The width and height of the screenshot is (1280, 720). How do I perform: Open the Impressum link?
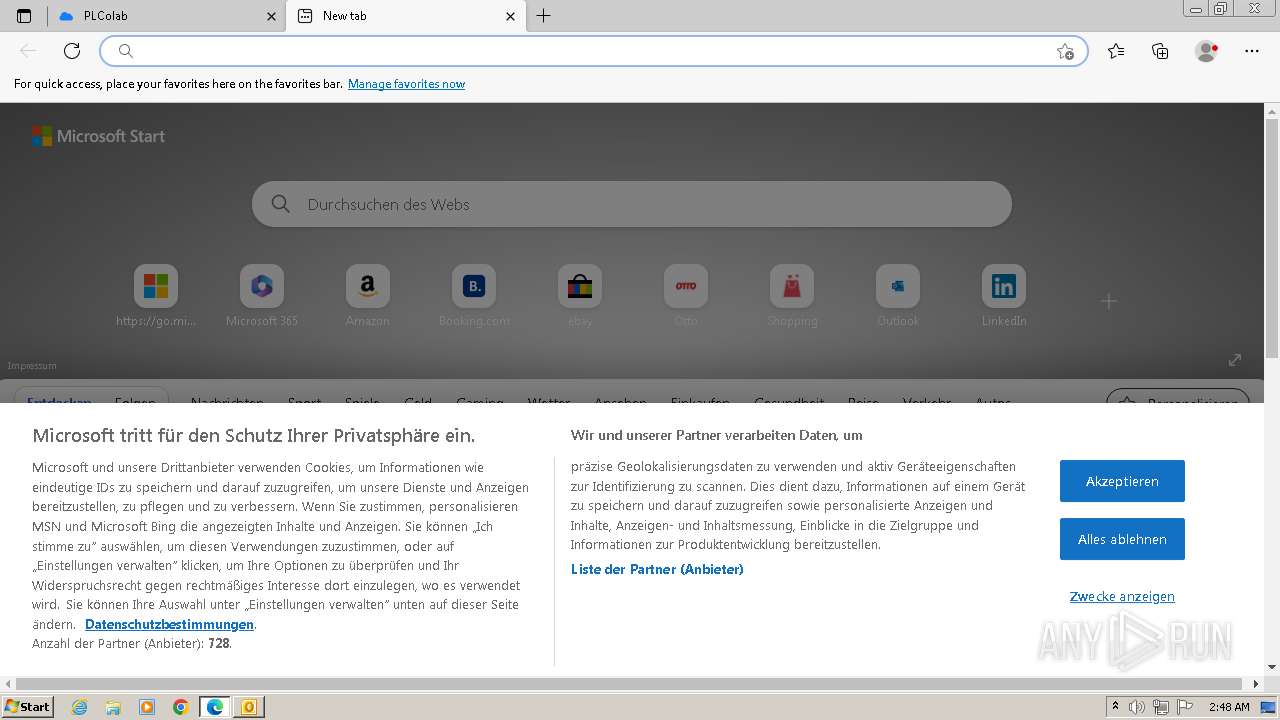[x=32, y=366]
